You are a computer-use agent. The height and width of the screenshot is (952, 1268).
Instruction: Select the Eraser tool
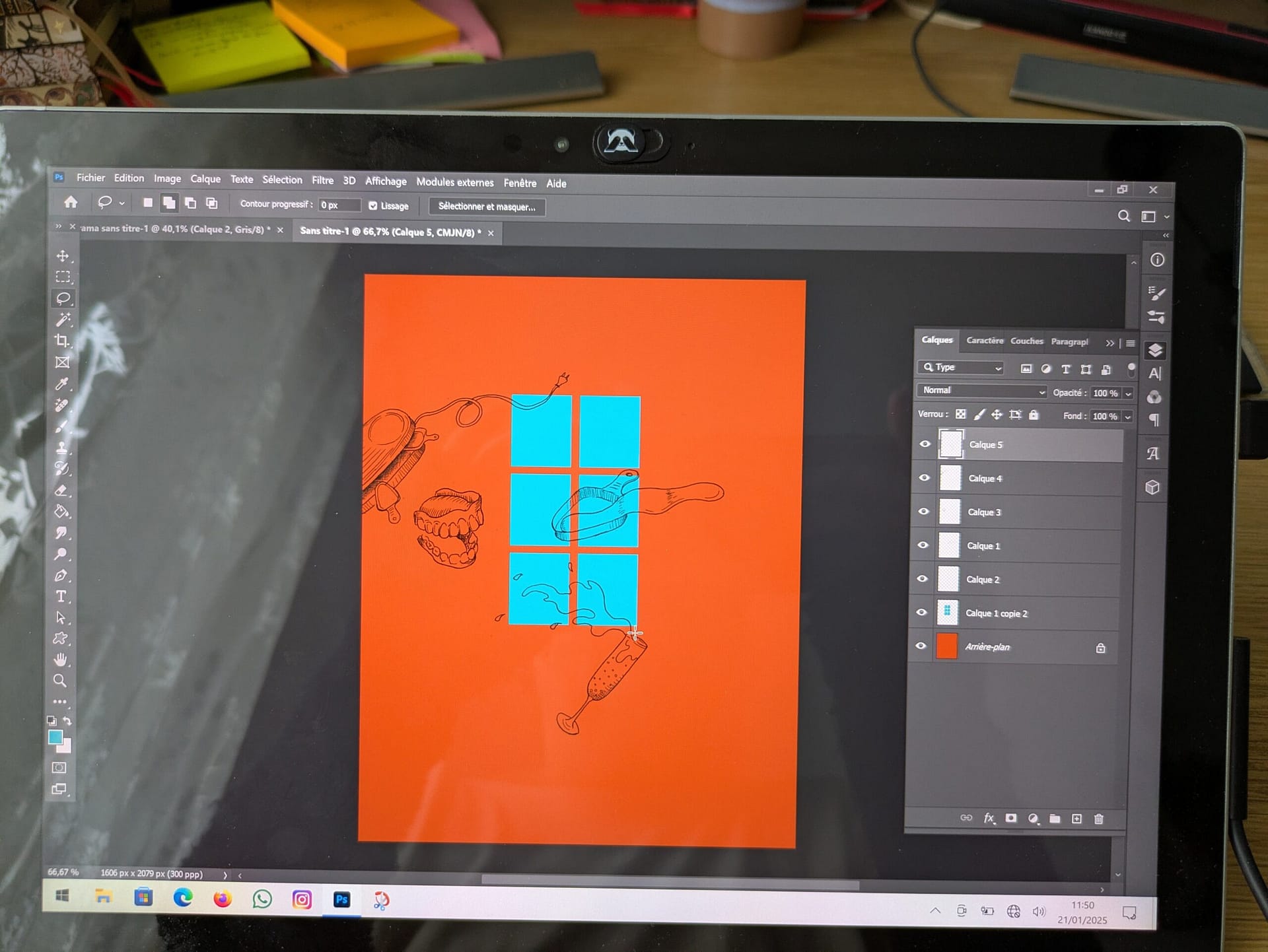(61, 491)
